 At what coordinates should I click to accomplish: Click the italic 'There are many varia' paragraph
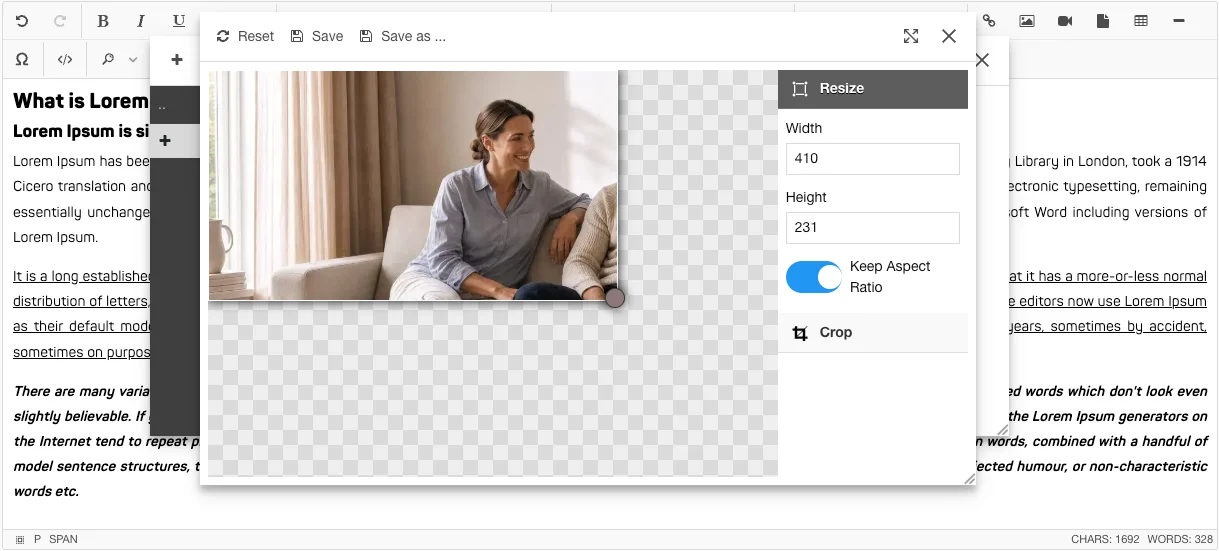click(81, 391)
